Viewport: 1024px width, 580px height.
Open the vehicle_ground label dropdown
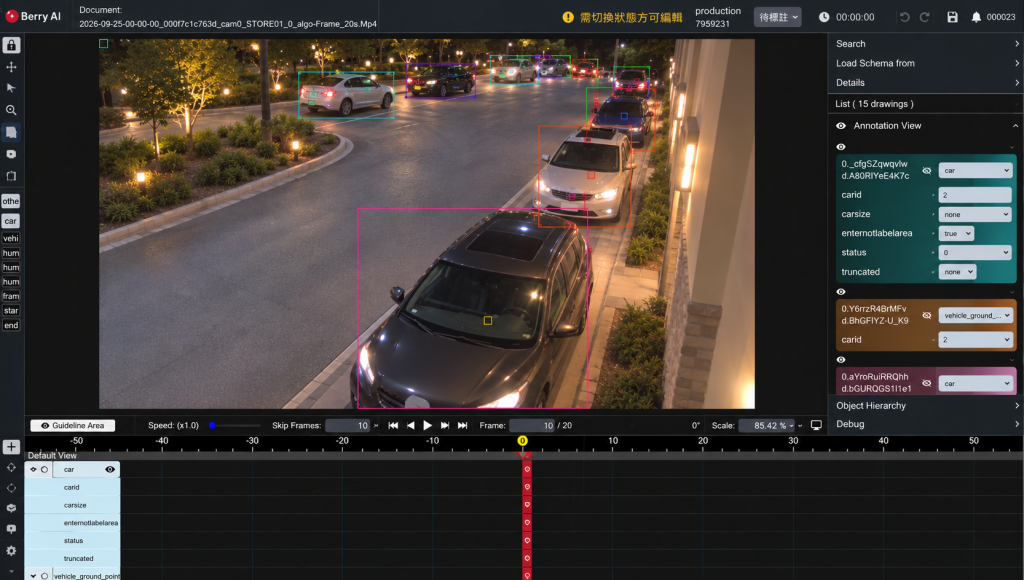(975, 315)
